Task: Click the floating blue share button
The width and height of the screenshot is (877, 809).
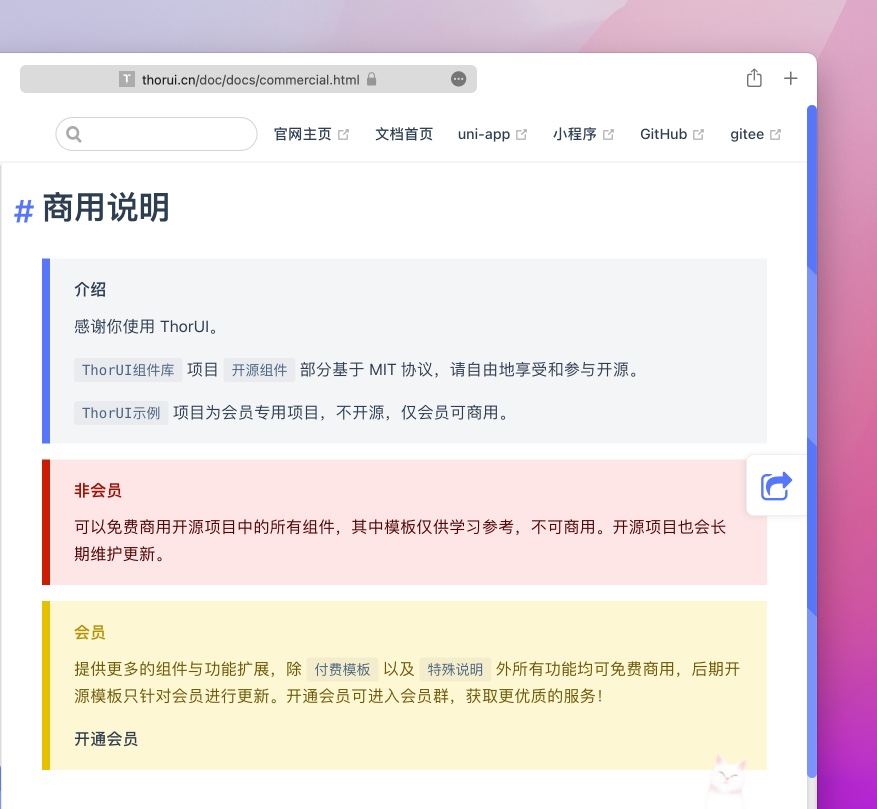Action: [x=776, y=486]
